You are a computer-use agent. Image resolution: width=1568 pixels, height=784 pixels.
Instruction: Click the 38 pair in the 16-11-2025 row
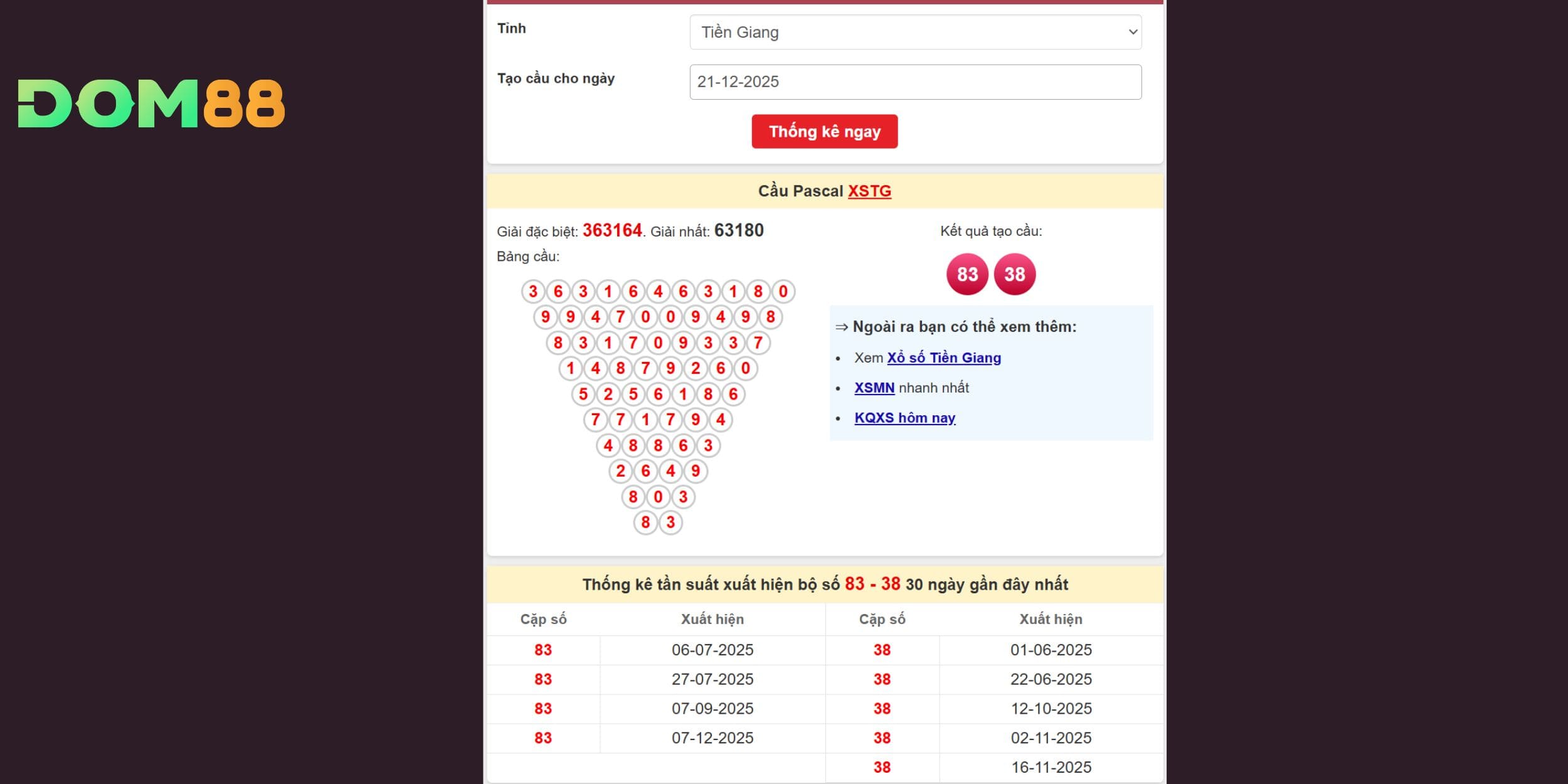tap(881, 768)
